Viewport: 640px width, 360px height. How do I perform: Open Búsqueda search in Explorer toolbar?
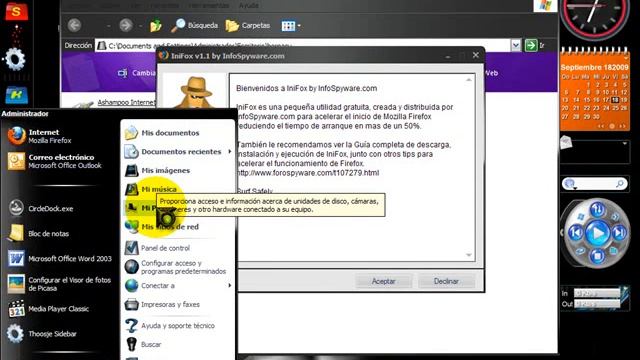[194, 25]
